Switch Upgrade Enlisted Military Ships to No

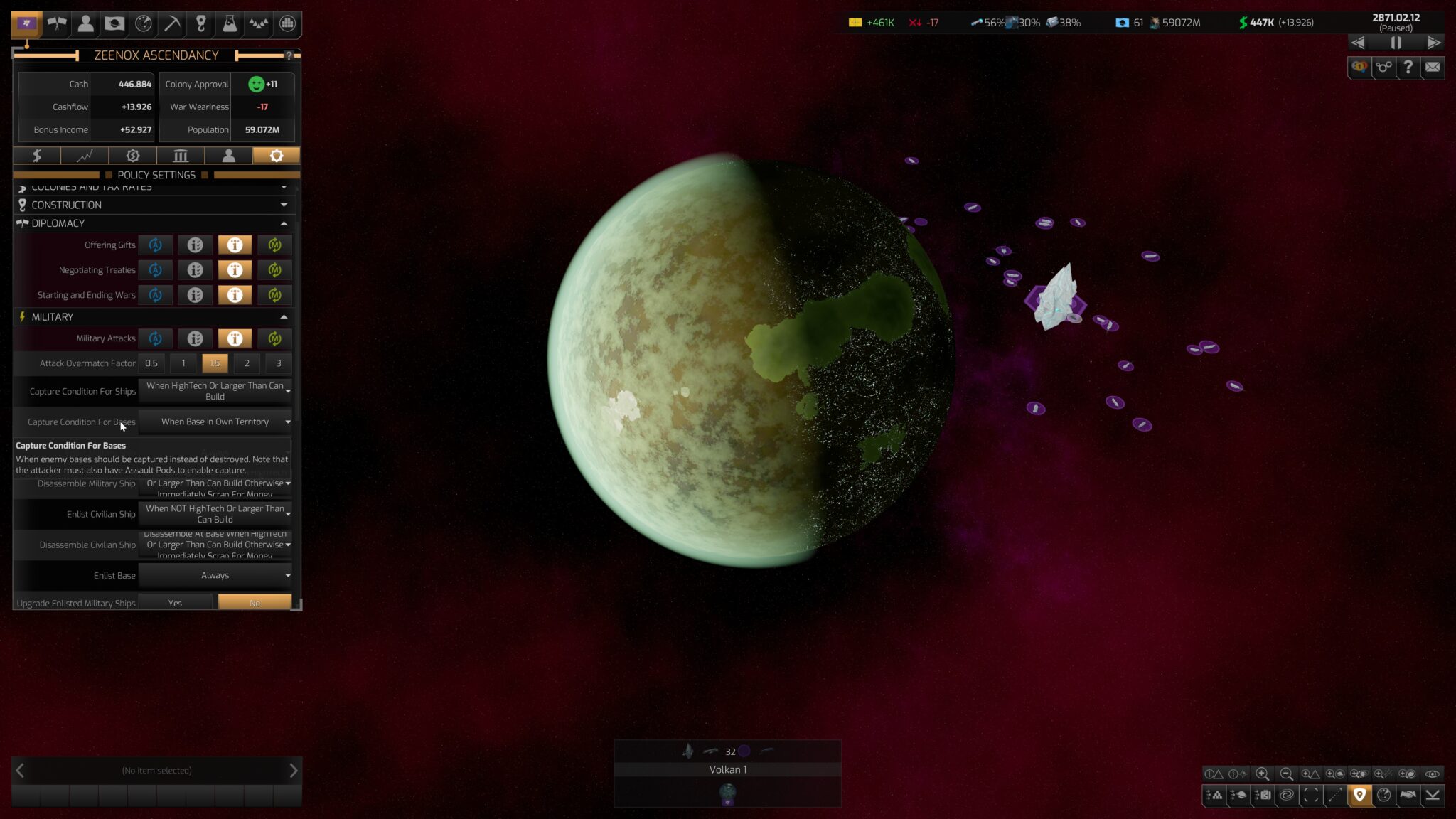click(255, 602)
